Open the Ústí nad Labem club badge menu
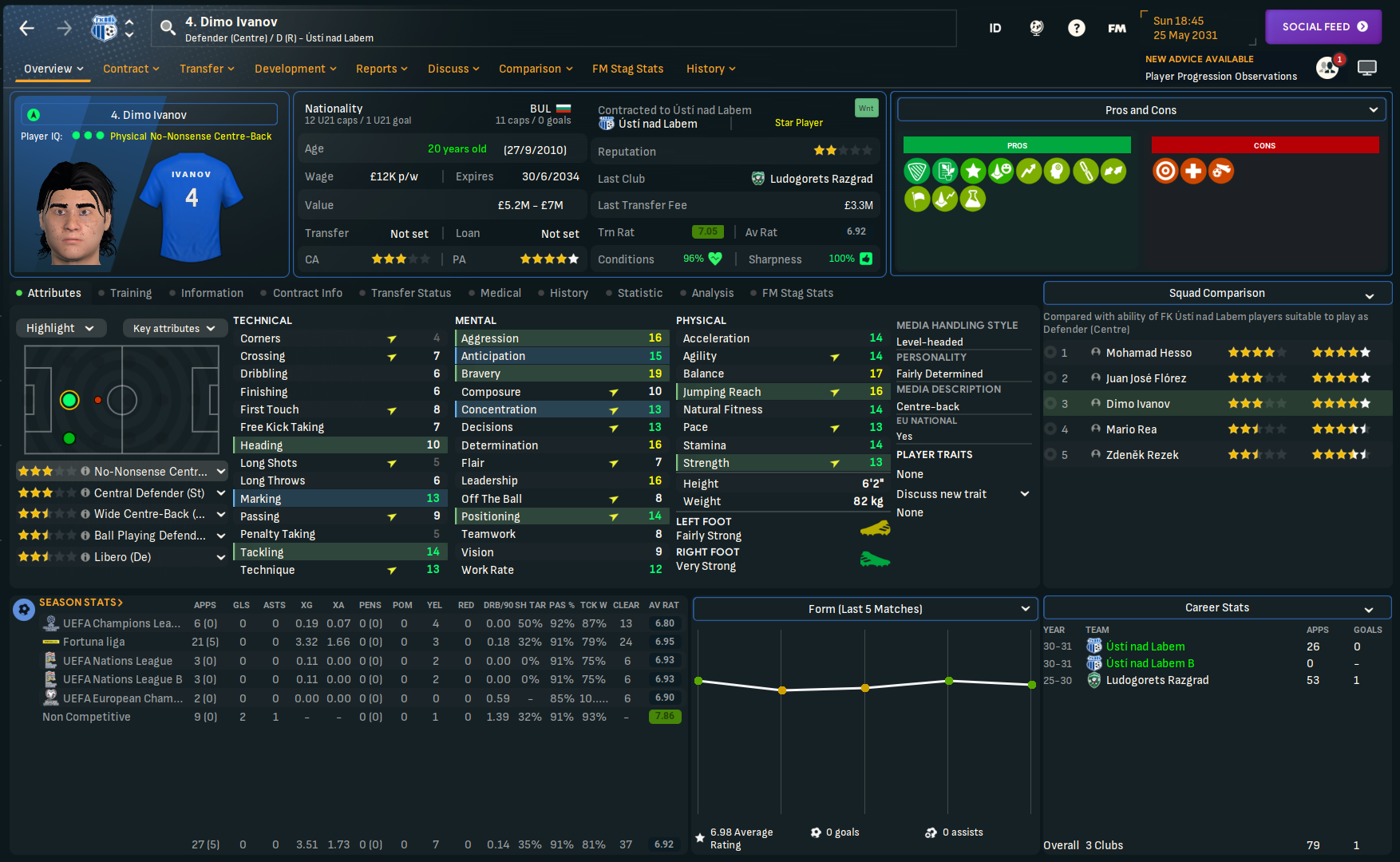 pos(104,28)
